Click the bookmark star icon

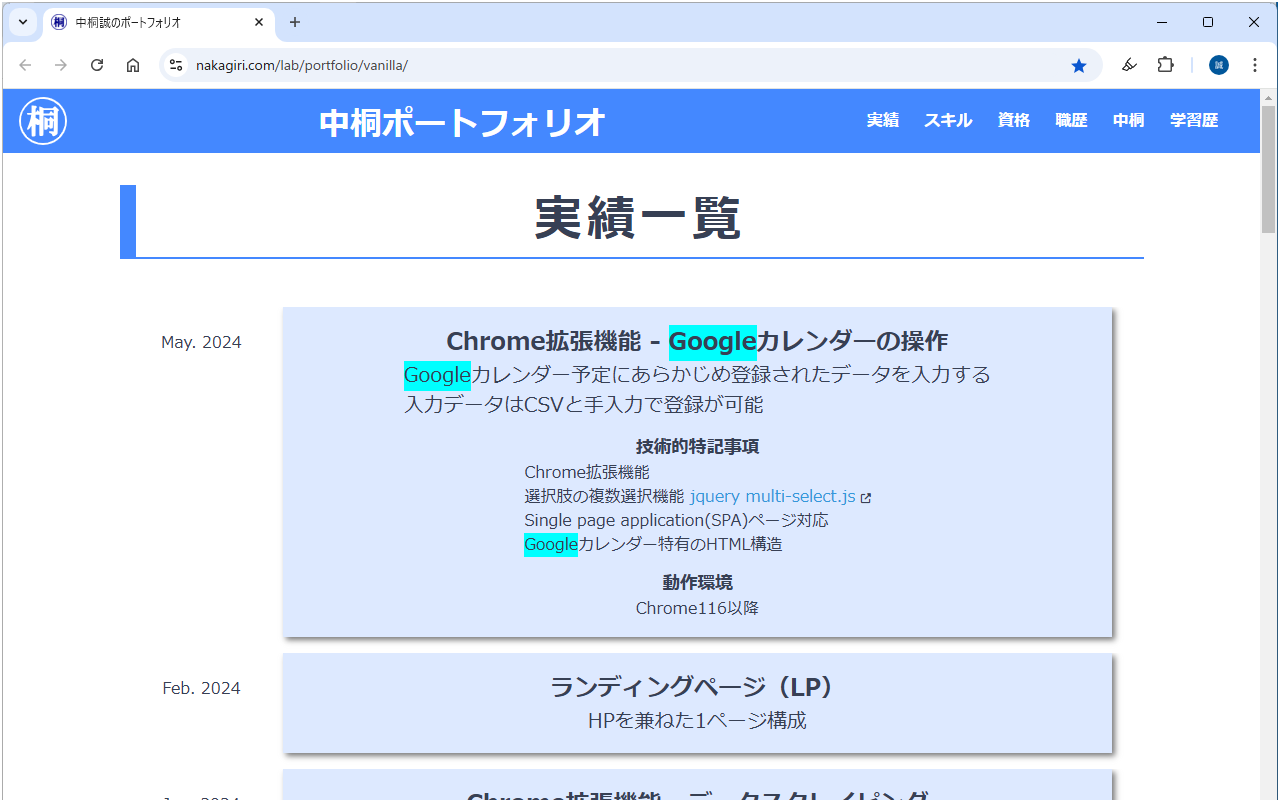click(1079, 65)
